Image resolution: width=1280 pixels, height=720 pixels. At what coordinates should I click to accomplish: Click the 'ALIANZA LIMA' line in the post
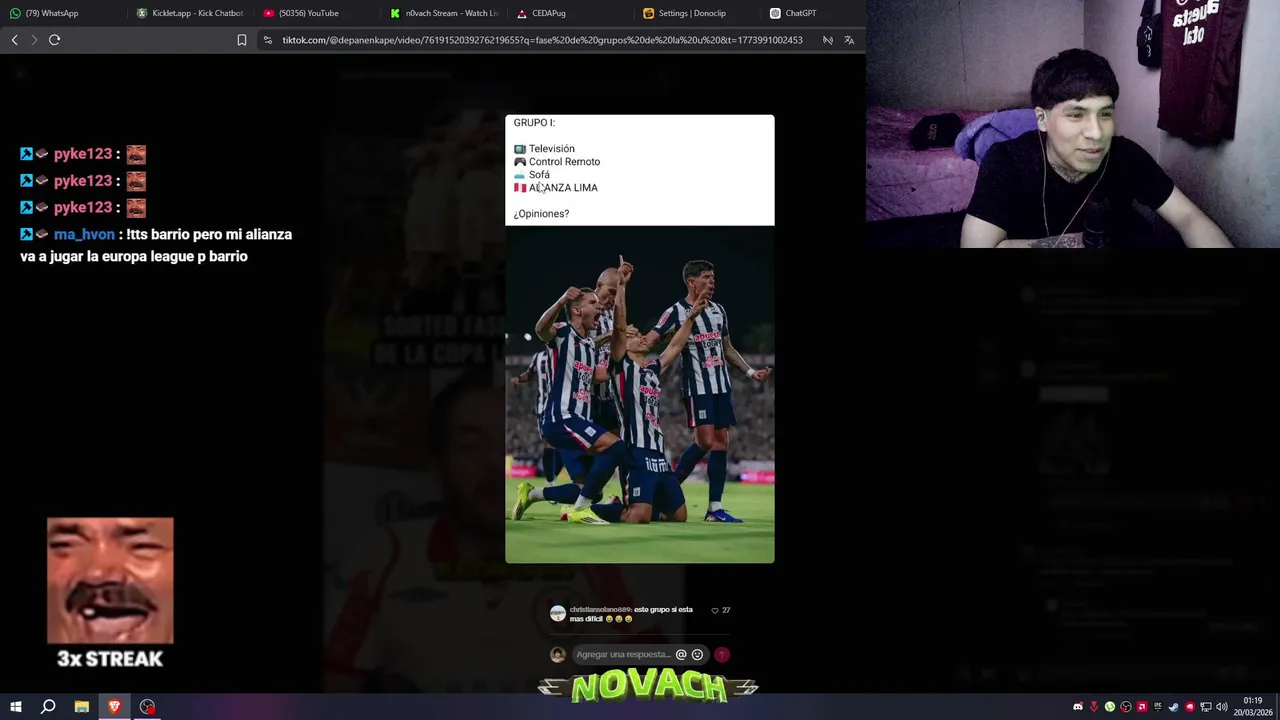[x=563, y=188]
